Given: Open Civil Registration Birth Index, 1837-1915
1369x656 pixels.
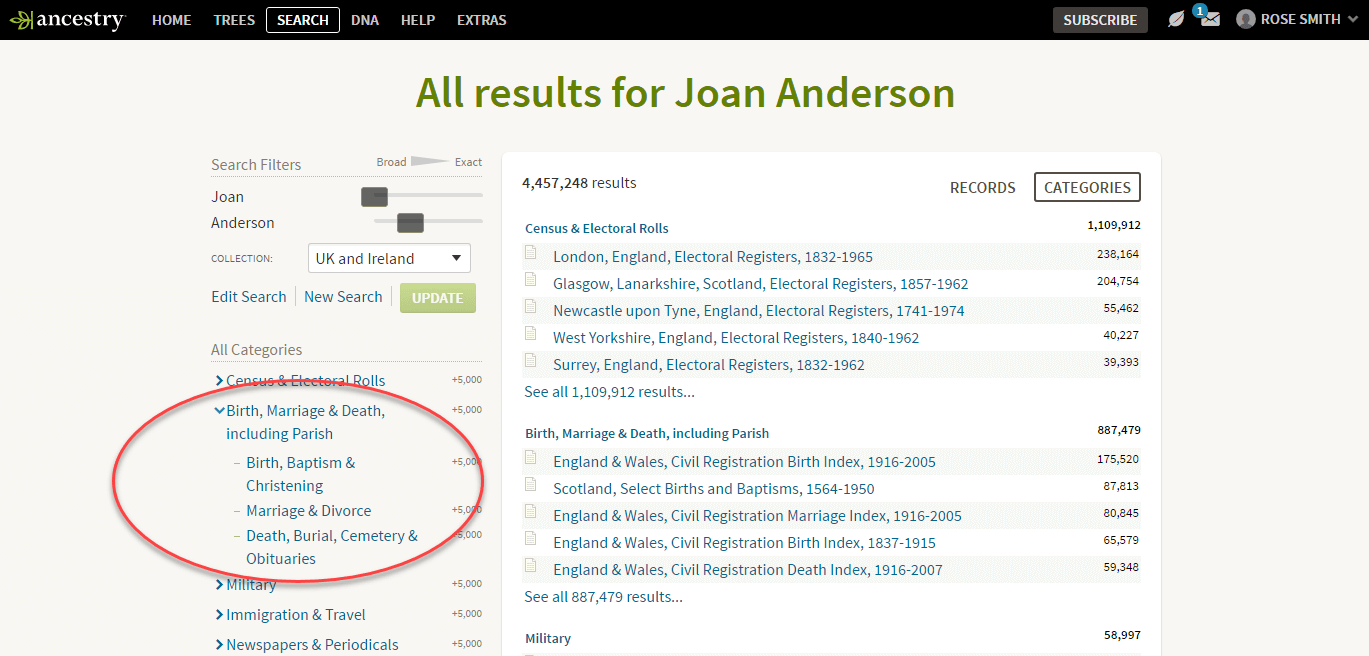Looking at the screenshot, I should [x=744, y=542].
